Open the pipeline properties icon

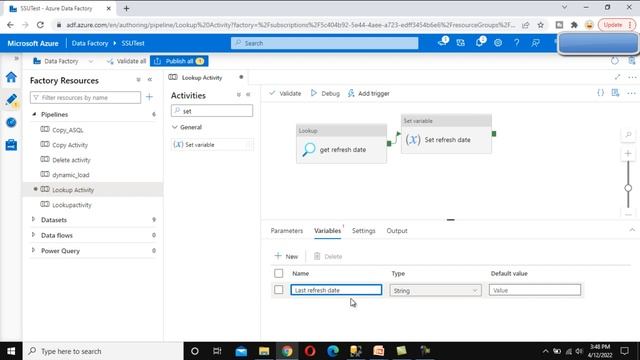(x=616, y=93)
